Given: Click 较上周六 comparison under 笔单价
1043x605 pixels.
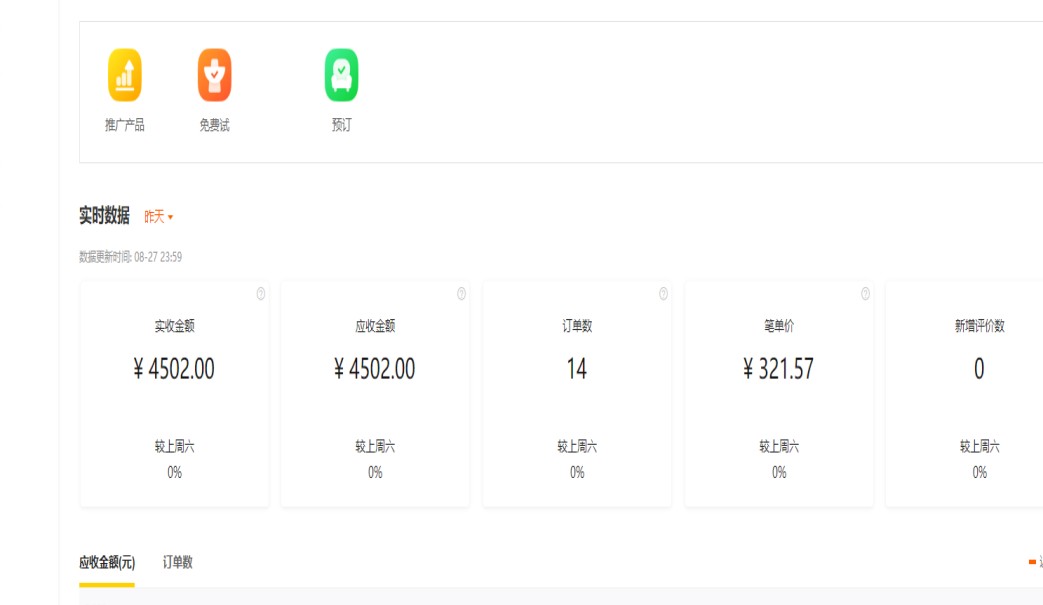Looking at the screenshot, I should click(x=778, y=447).
